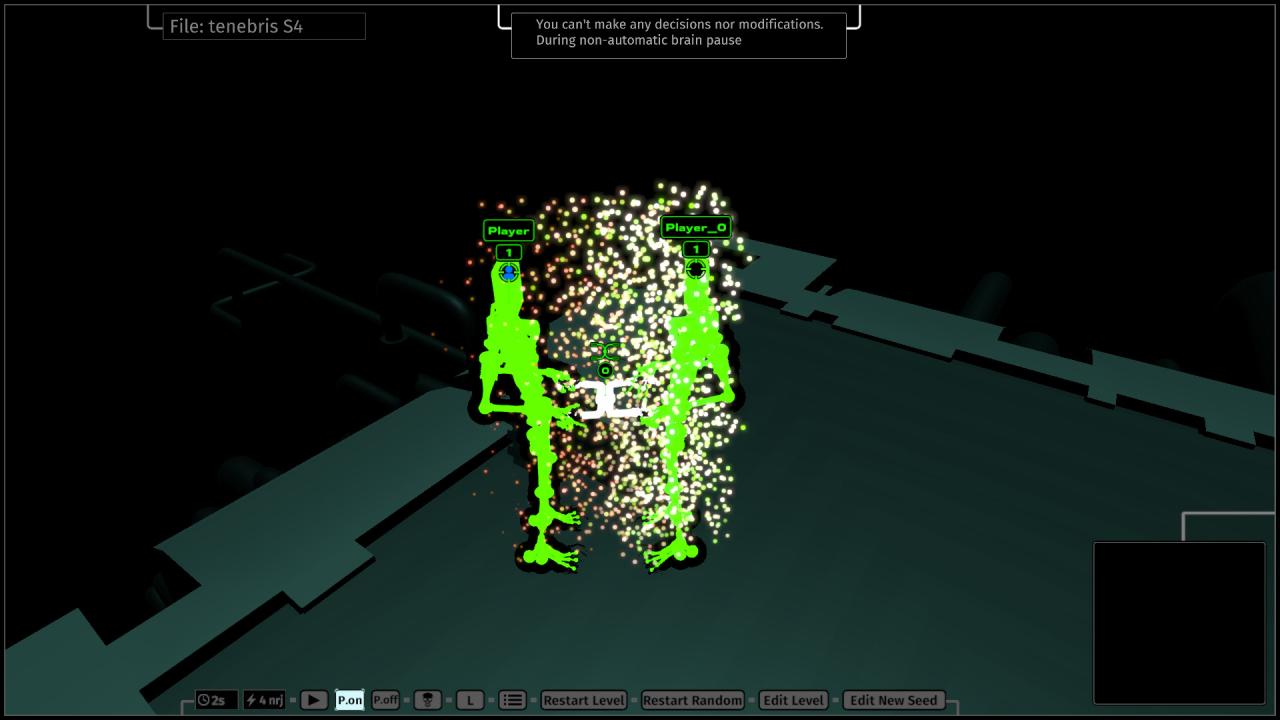Select Player's blue targeting reticle icon
This screenshot has width=1280, height=720.
pyautogui.click(x=509, y=271)
